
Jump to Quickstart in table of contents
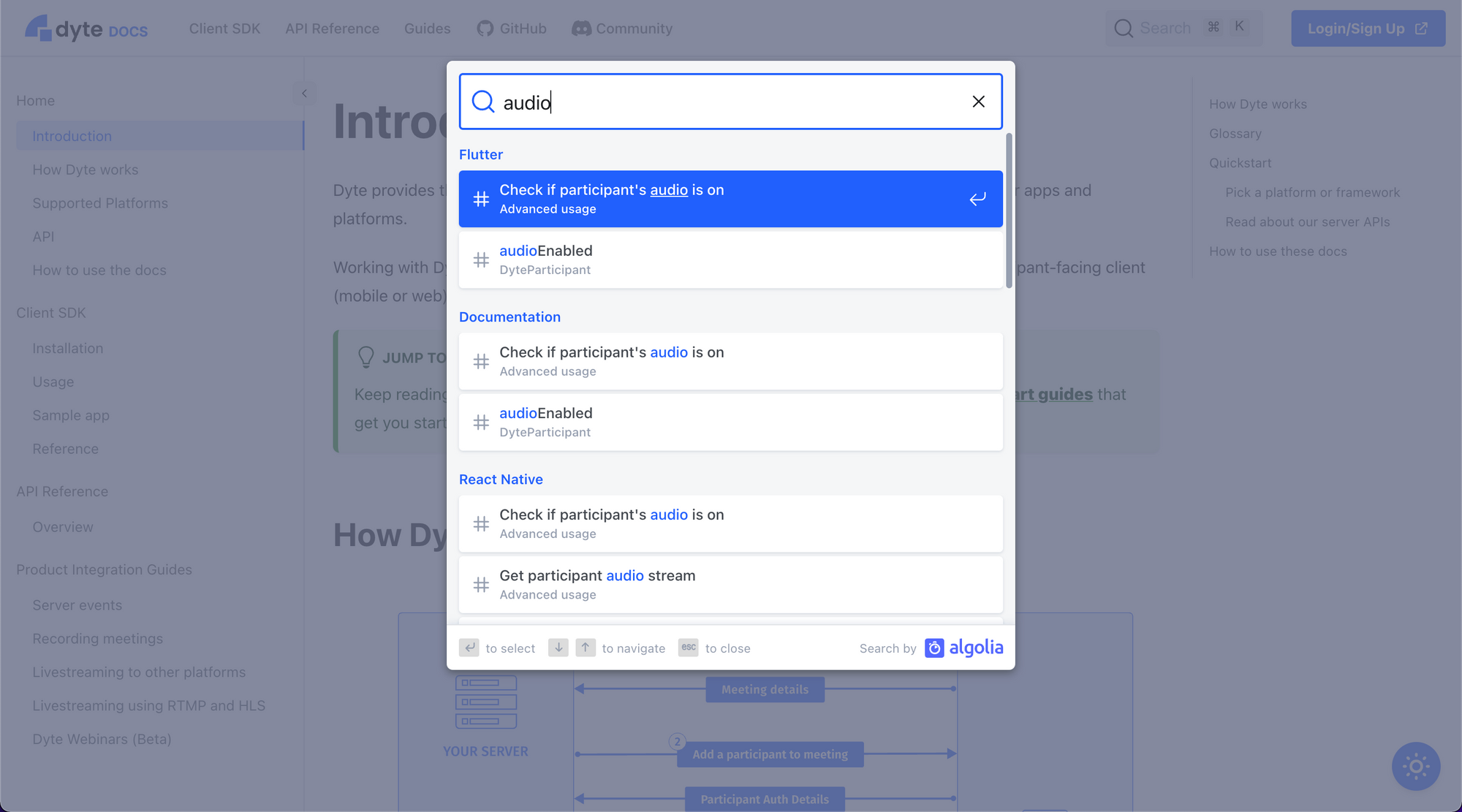tap(1240, 163)
